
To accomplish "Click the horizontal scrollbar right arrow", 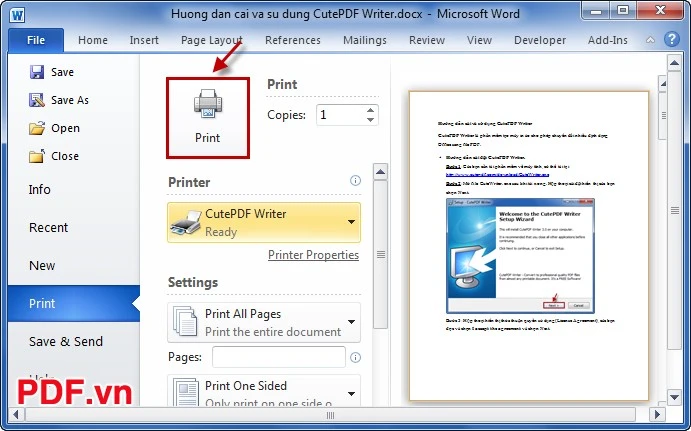I will click(x=657, y=415).
